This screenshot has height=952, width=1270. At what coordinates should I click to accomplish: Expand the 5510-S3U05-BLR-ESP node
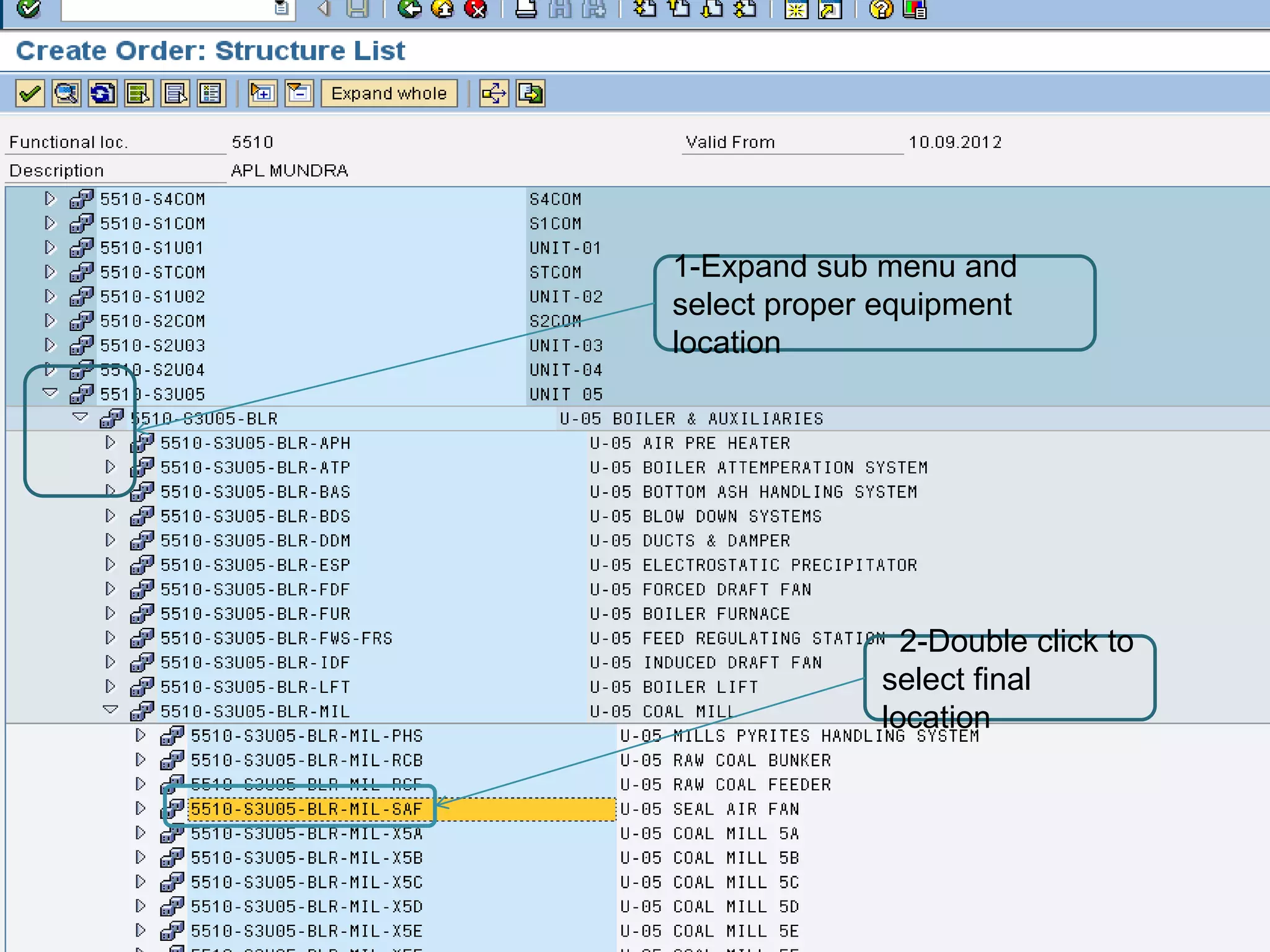pos(110,565)
